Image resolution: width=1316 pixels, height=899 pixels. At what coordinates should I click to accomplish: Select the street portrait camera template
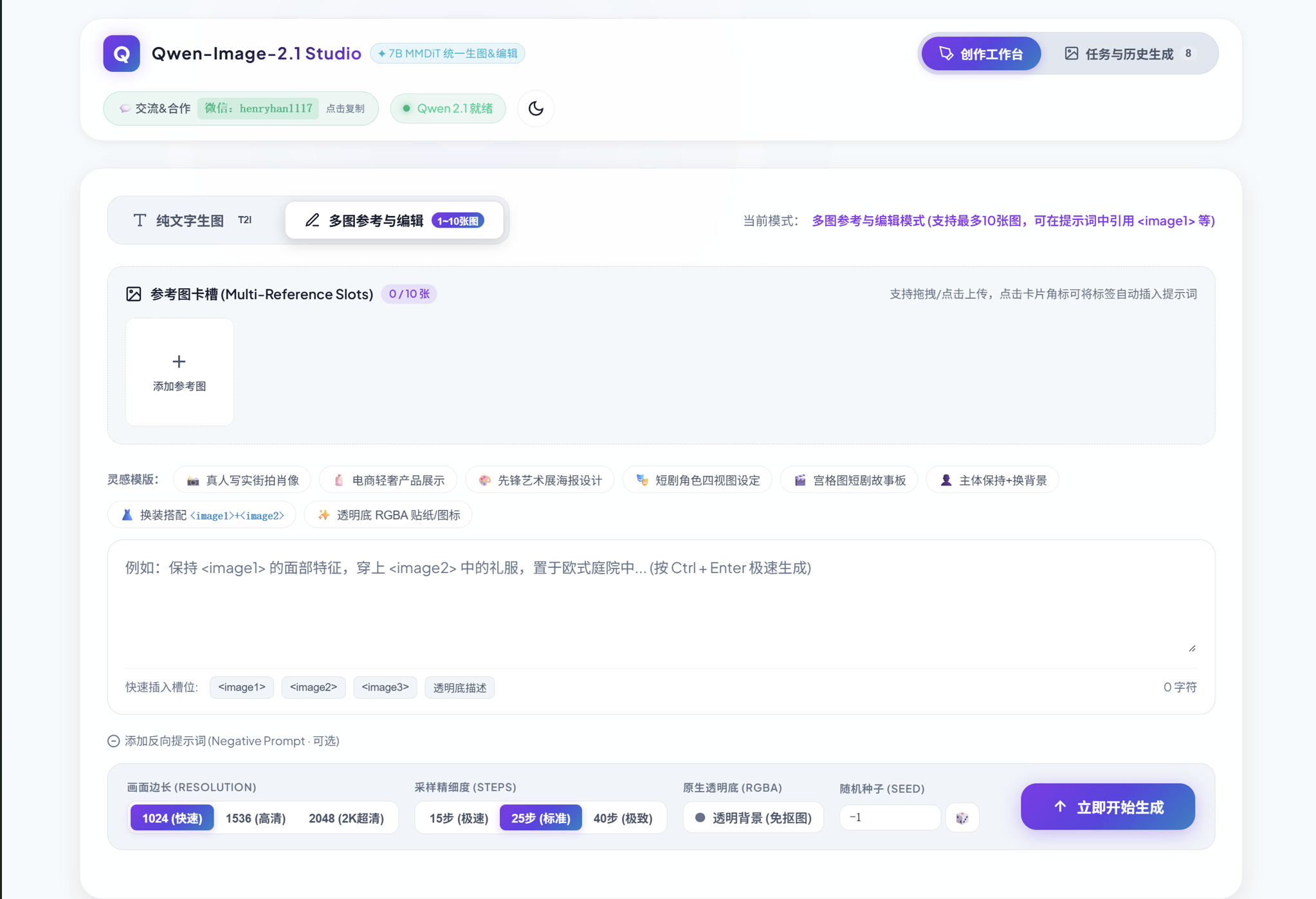point(242,480)
